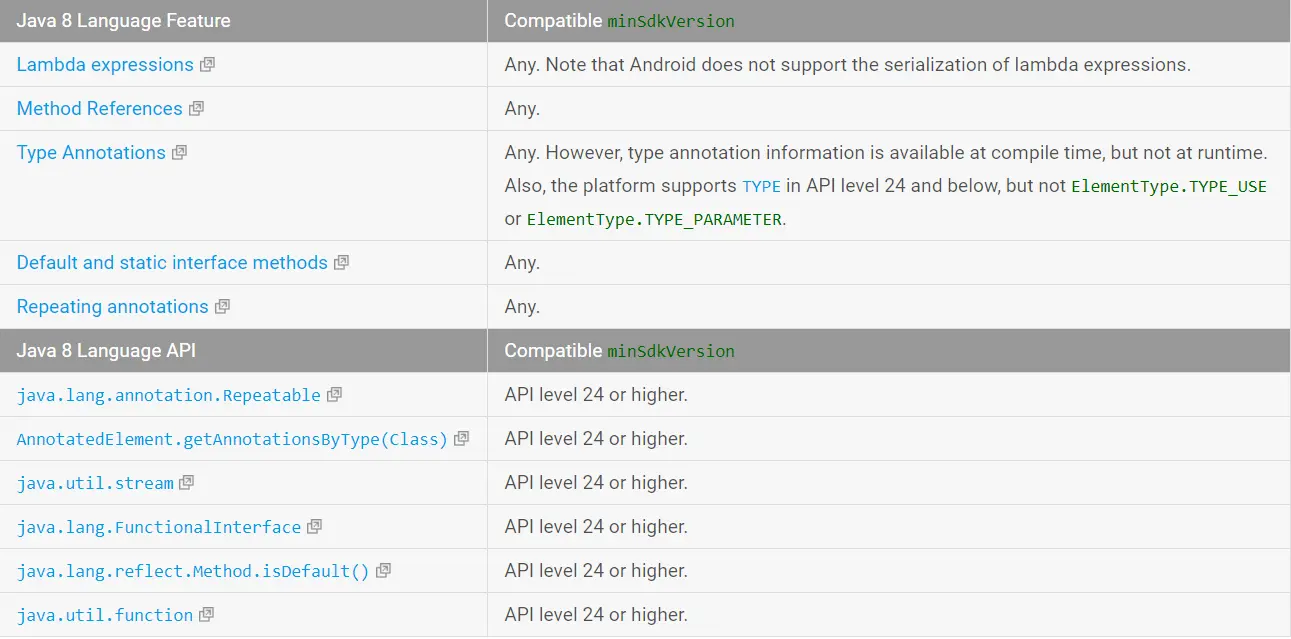Open the java.util.stream link
This screenshot has height=639, width=1291.
click(95, 483)
